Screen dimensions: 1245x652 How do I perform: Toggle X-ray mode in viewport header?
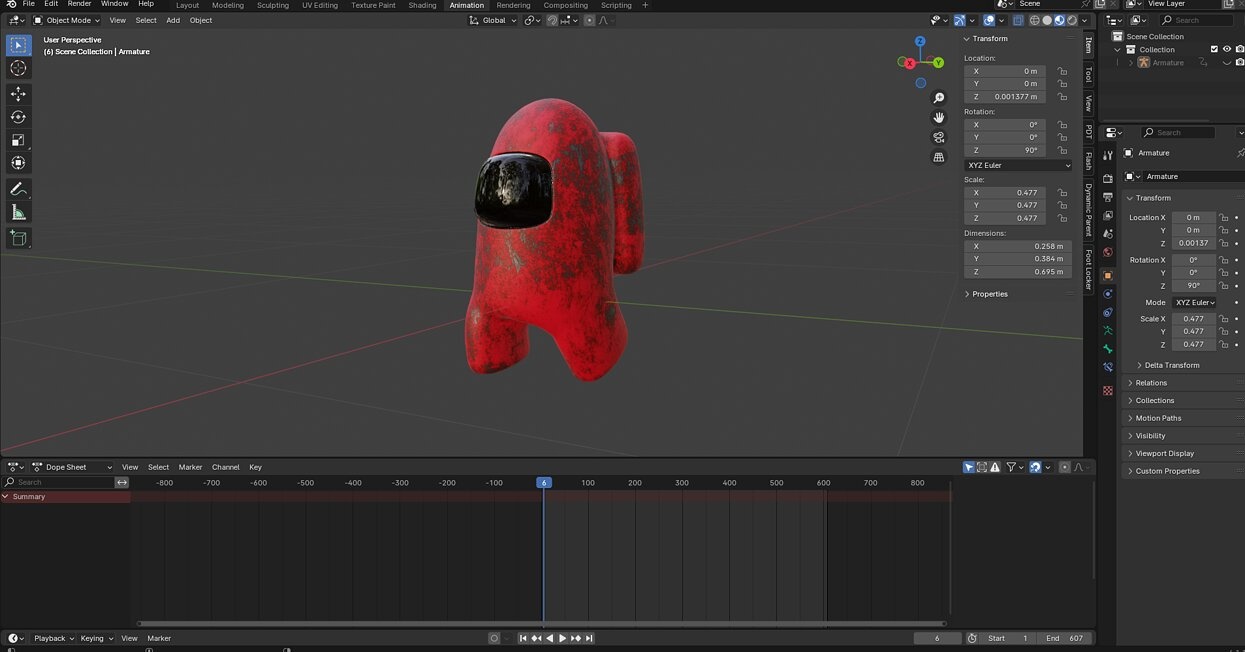pos(1018,20)
